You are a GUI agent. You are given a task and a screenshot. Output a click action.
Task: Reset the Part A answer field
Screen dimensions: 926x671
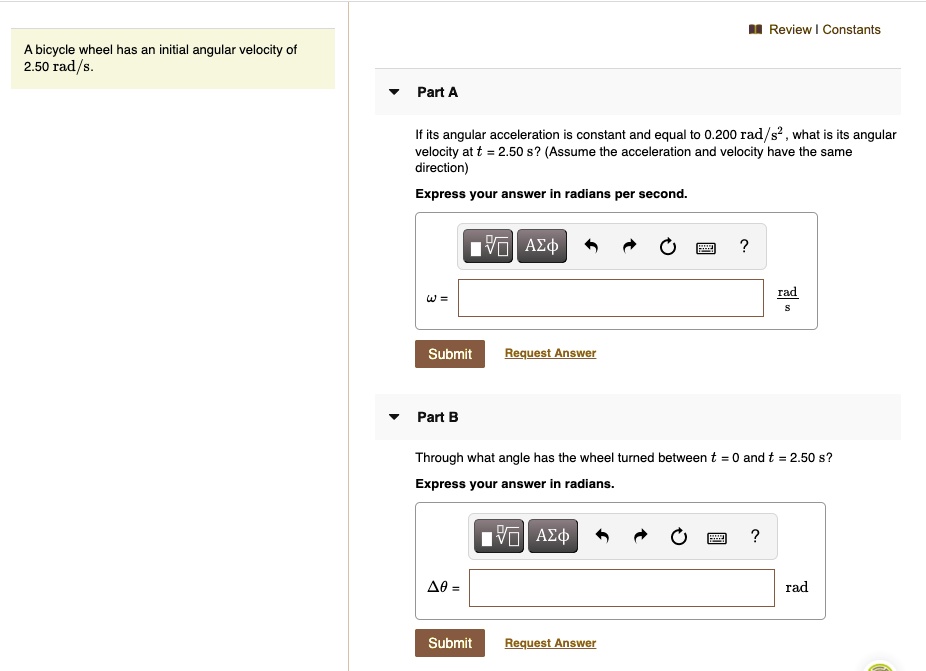[667, 247]
